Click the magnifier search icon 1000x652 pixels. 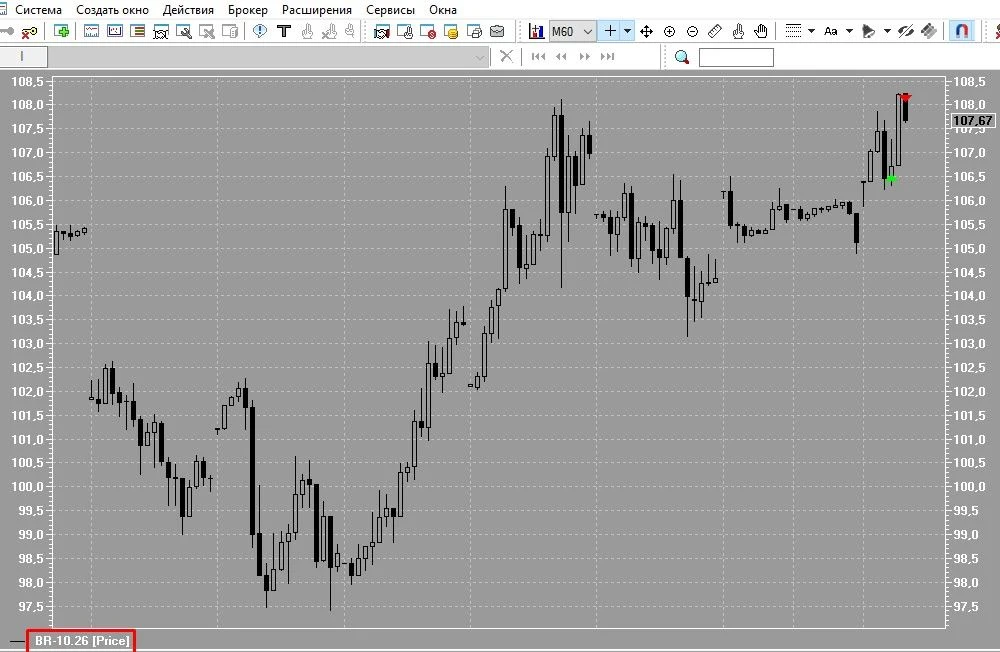pos(682,57)
